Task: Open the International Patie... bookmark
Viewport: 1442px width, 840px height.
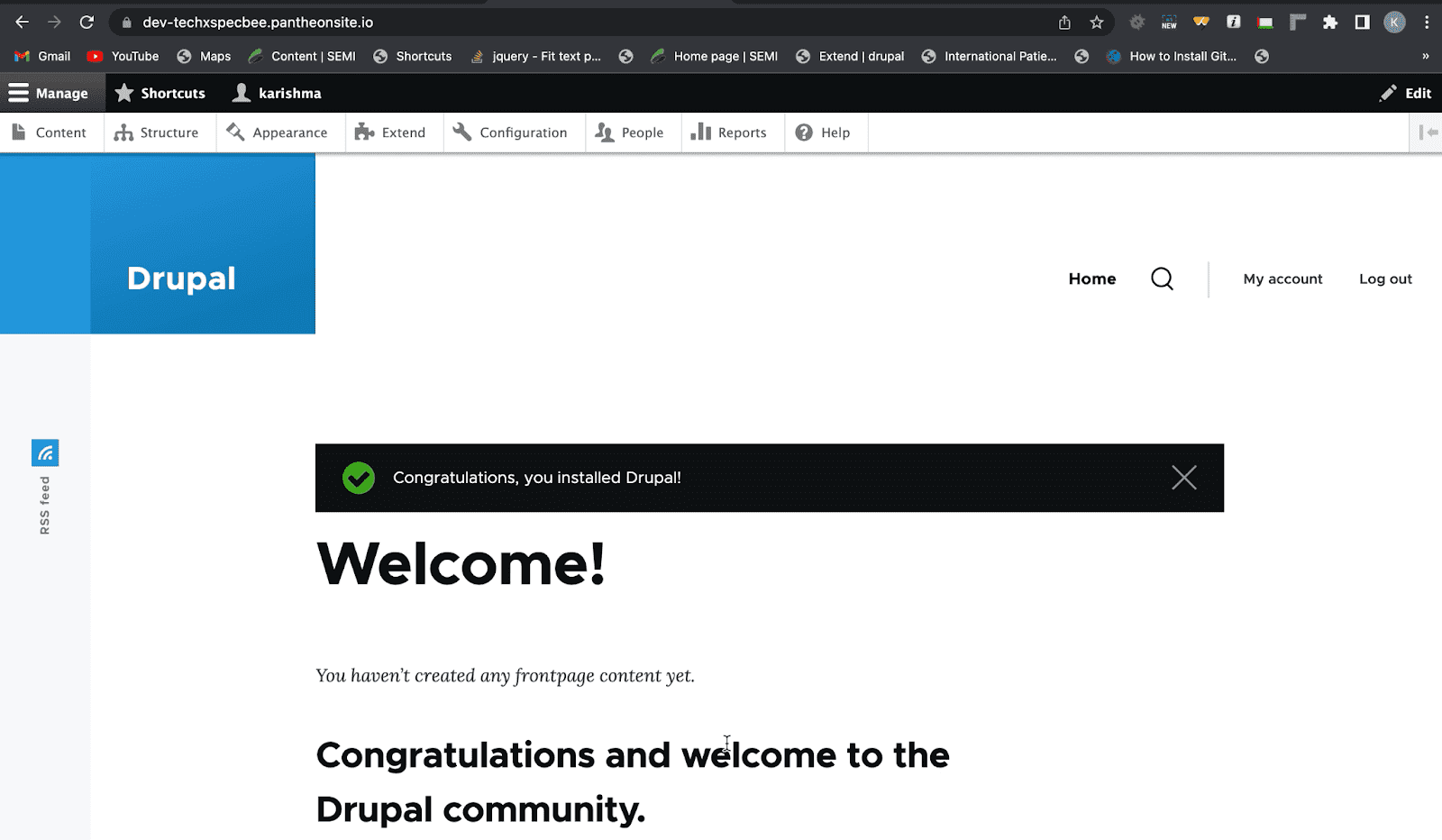Action: click(x=989, y=56)
